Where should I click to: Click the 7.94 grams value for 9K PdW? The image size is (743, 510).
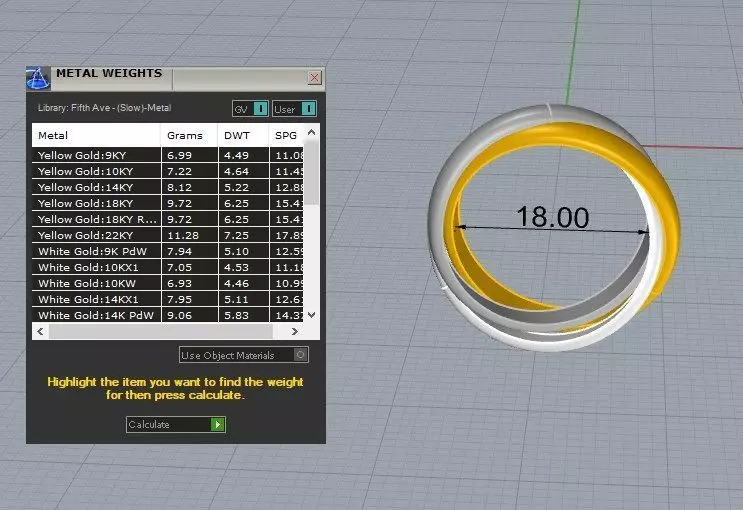point(180,252)
